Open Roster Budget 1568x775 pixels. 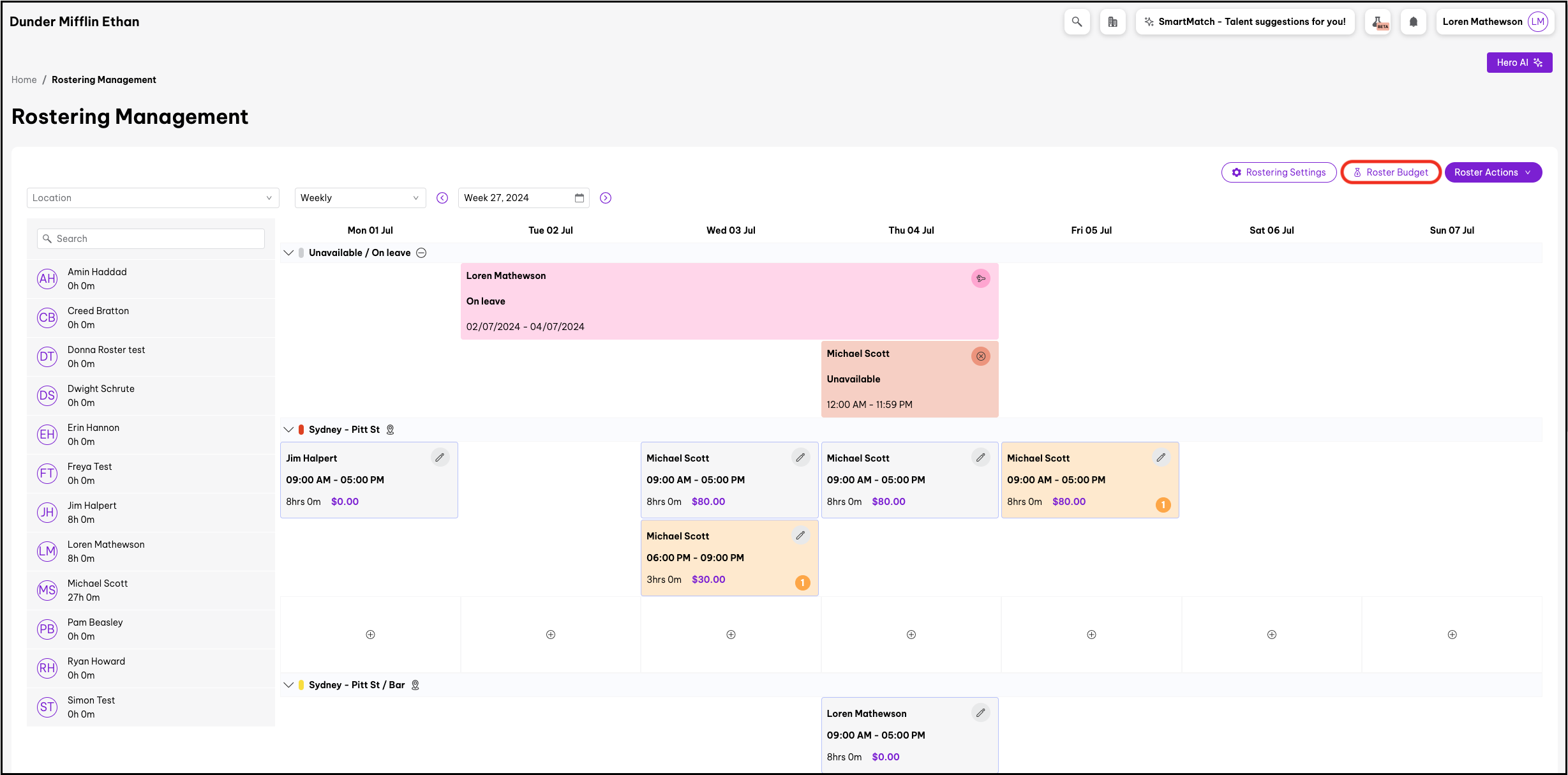1391,172
